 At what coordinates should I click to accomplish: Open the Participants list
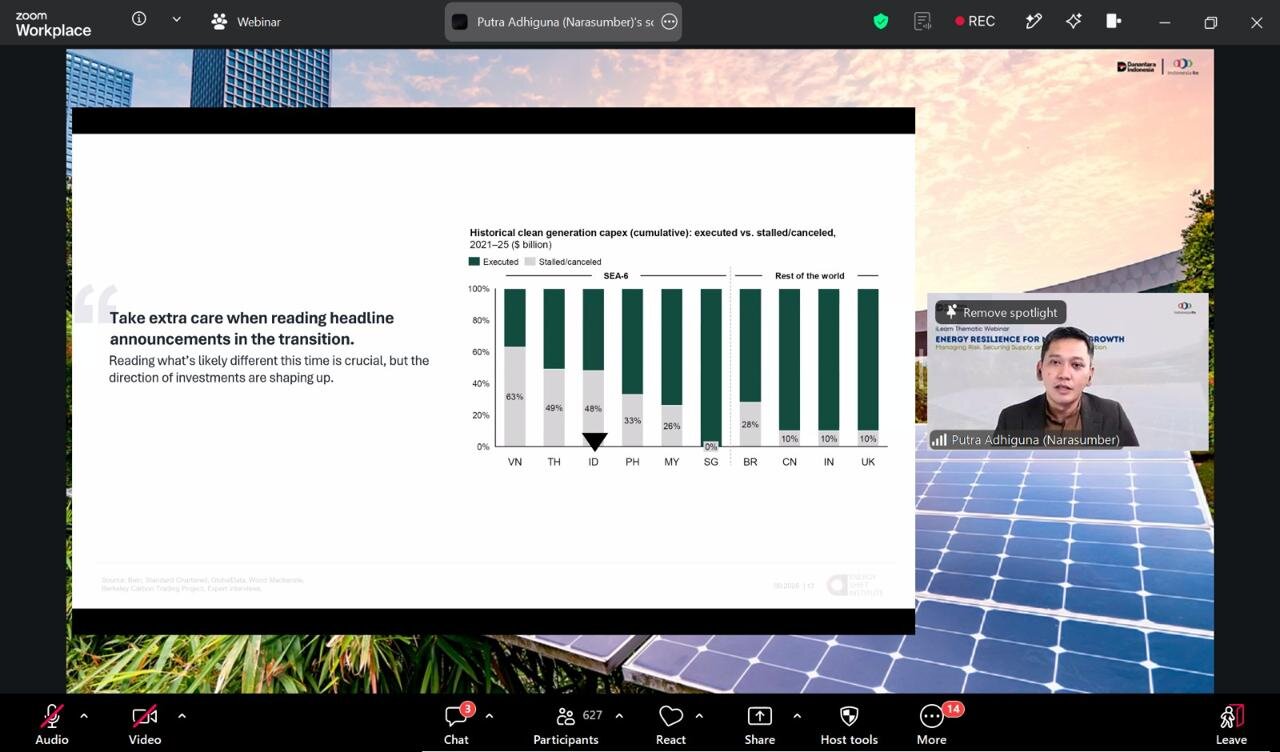click(566, 716)
